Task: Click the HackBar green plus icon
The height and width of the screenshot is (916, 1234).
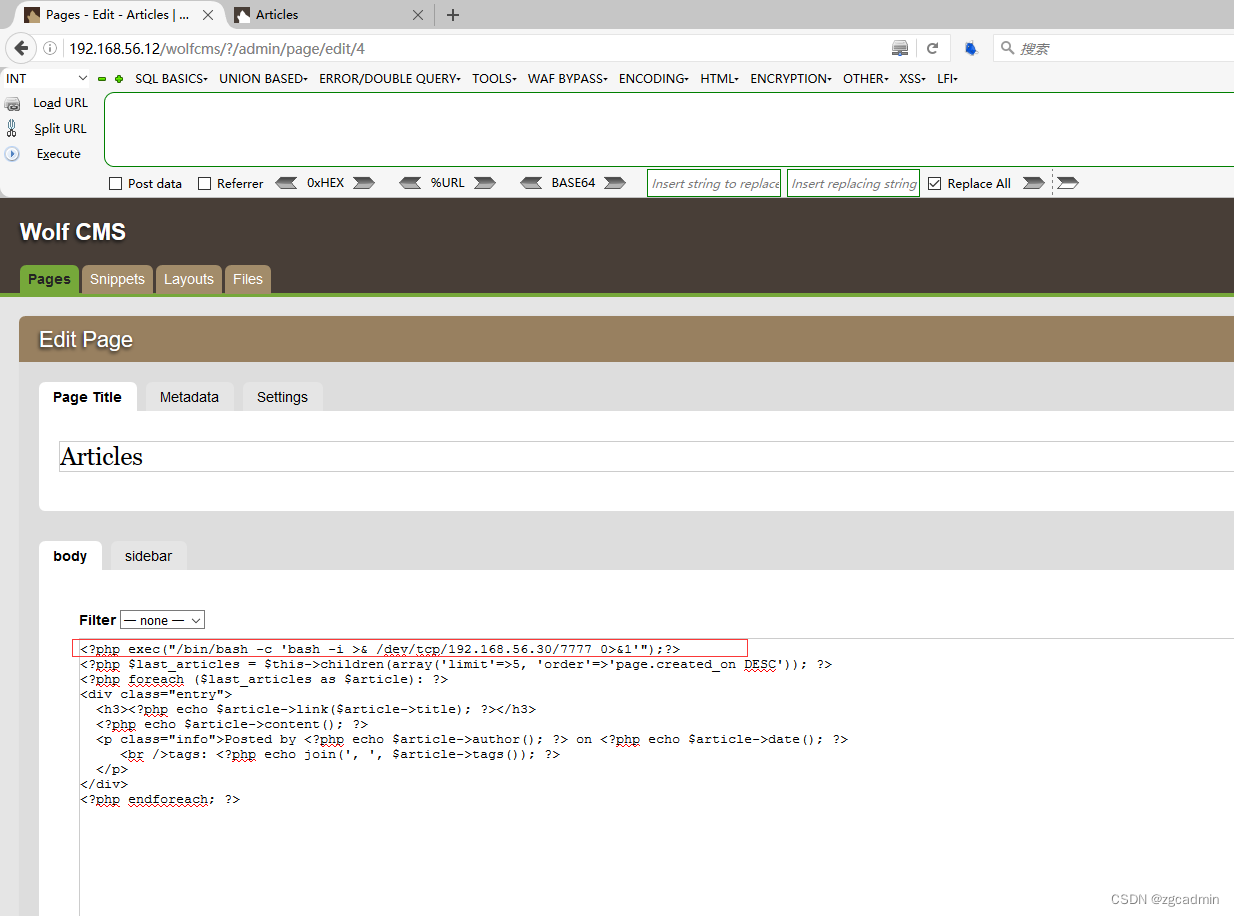Action: (119, 79)
